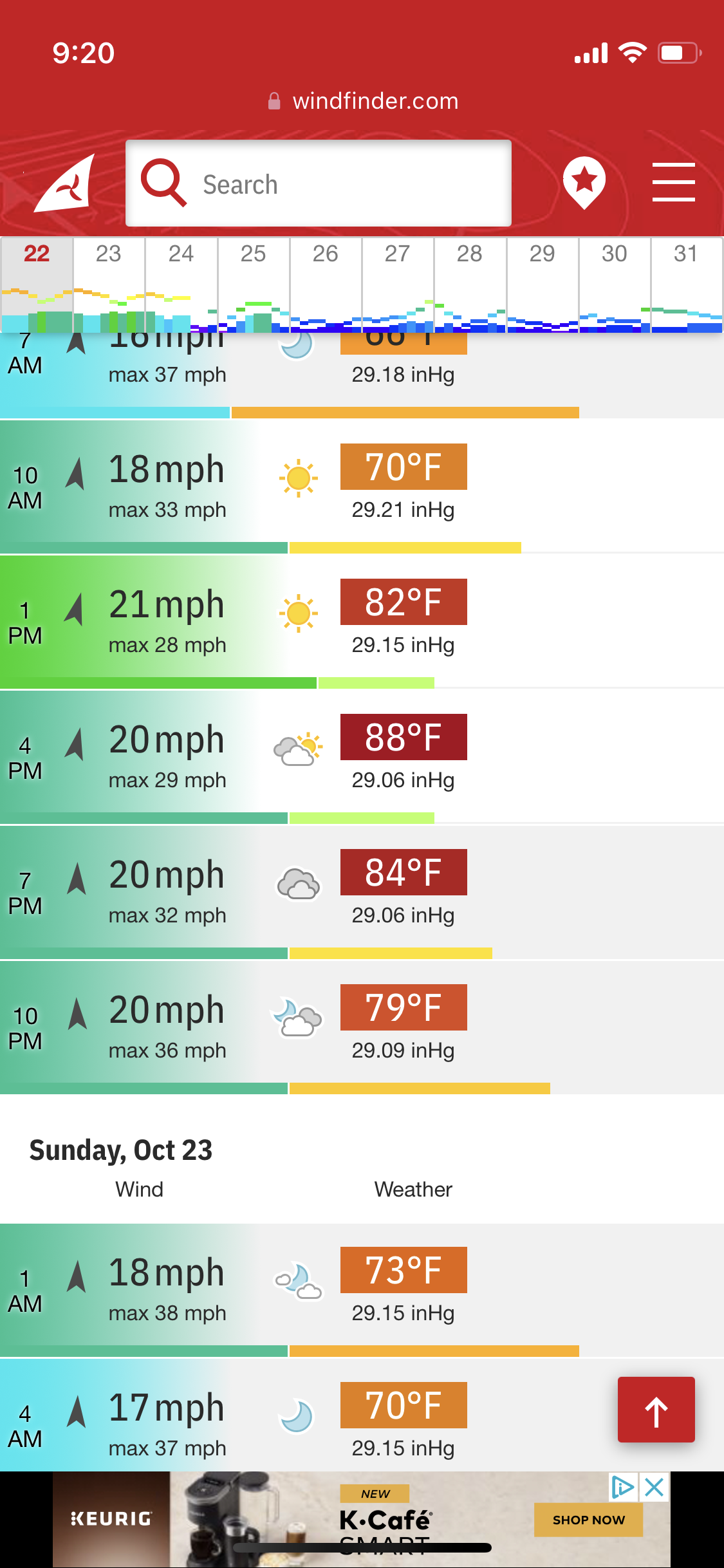Tap the red scroll-to-top arrow button

(x=656, y=1410)
